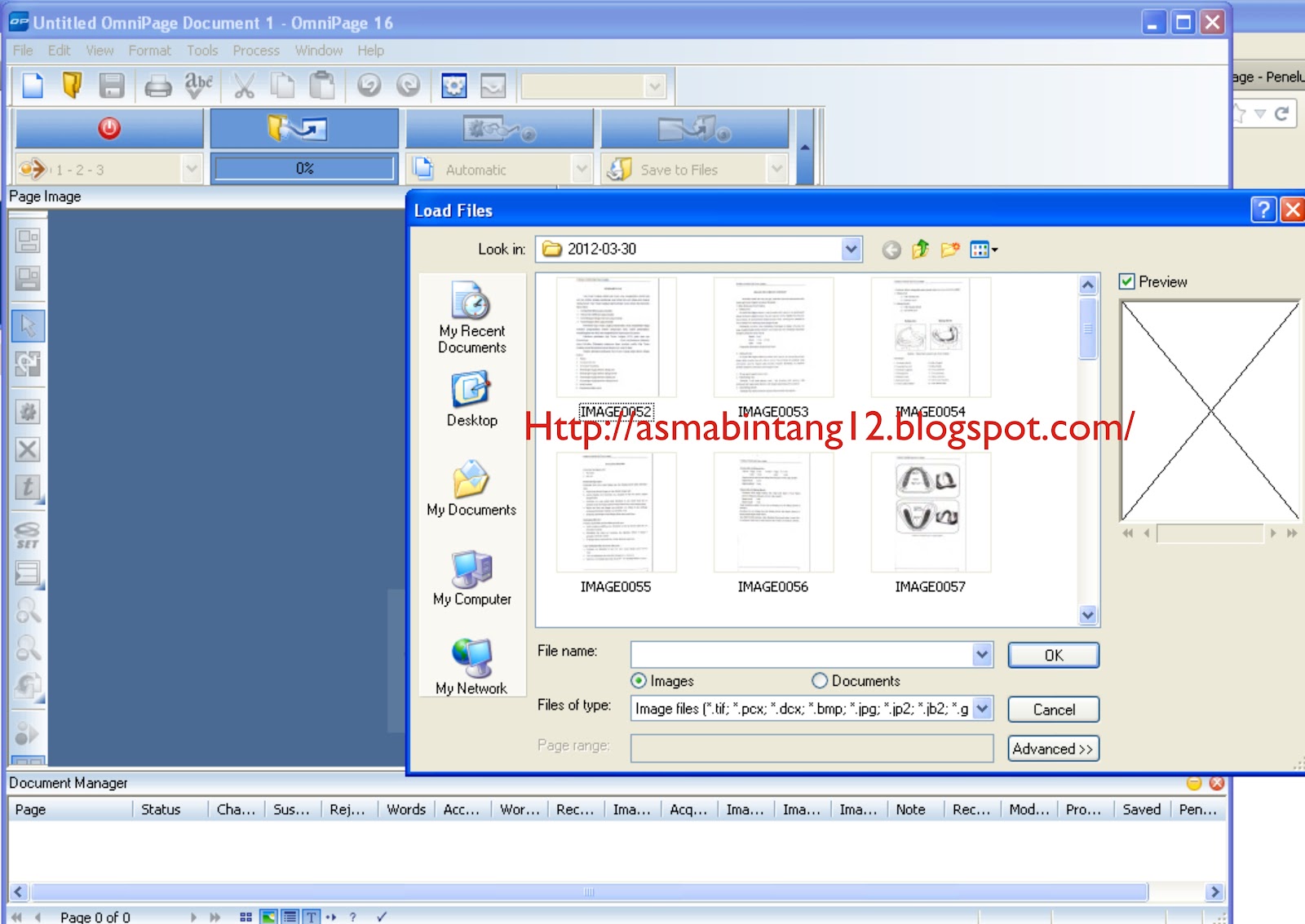The height and width of the screenshot is (924, 1305).
Task: Open the Edit menu
Action: click(x=59, y=51)
